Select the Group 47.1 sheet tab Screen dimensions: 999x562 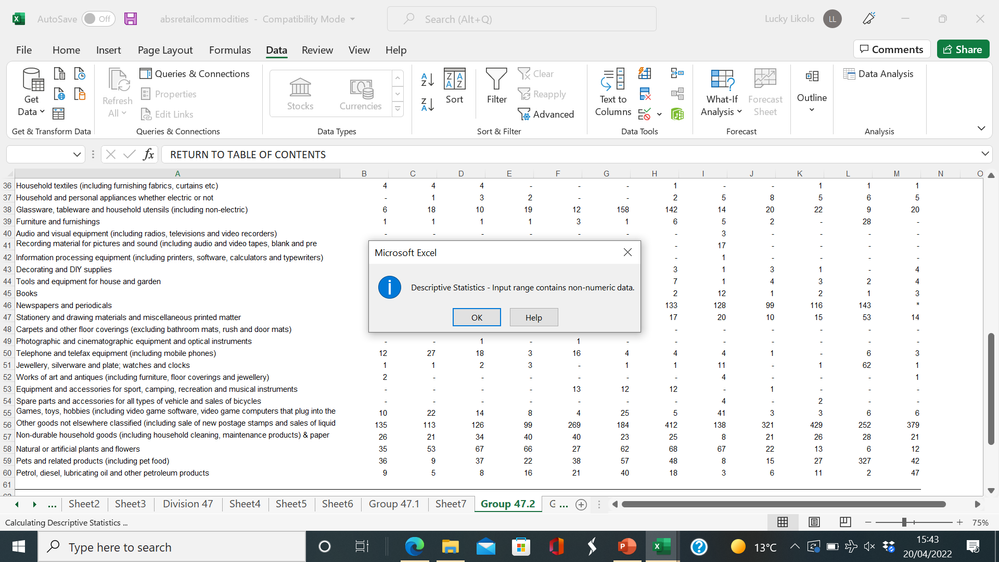click(x=394, y=503)
